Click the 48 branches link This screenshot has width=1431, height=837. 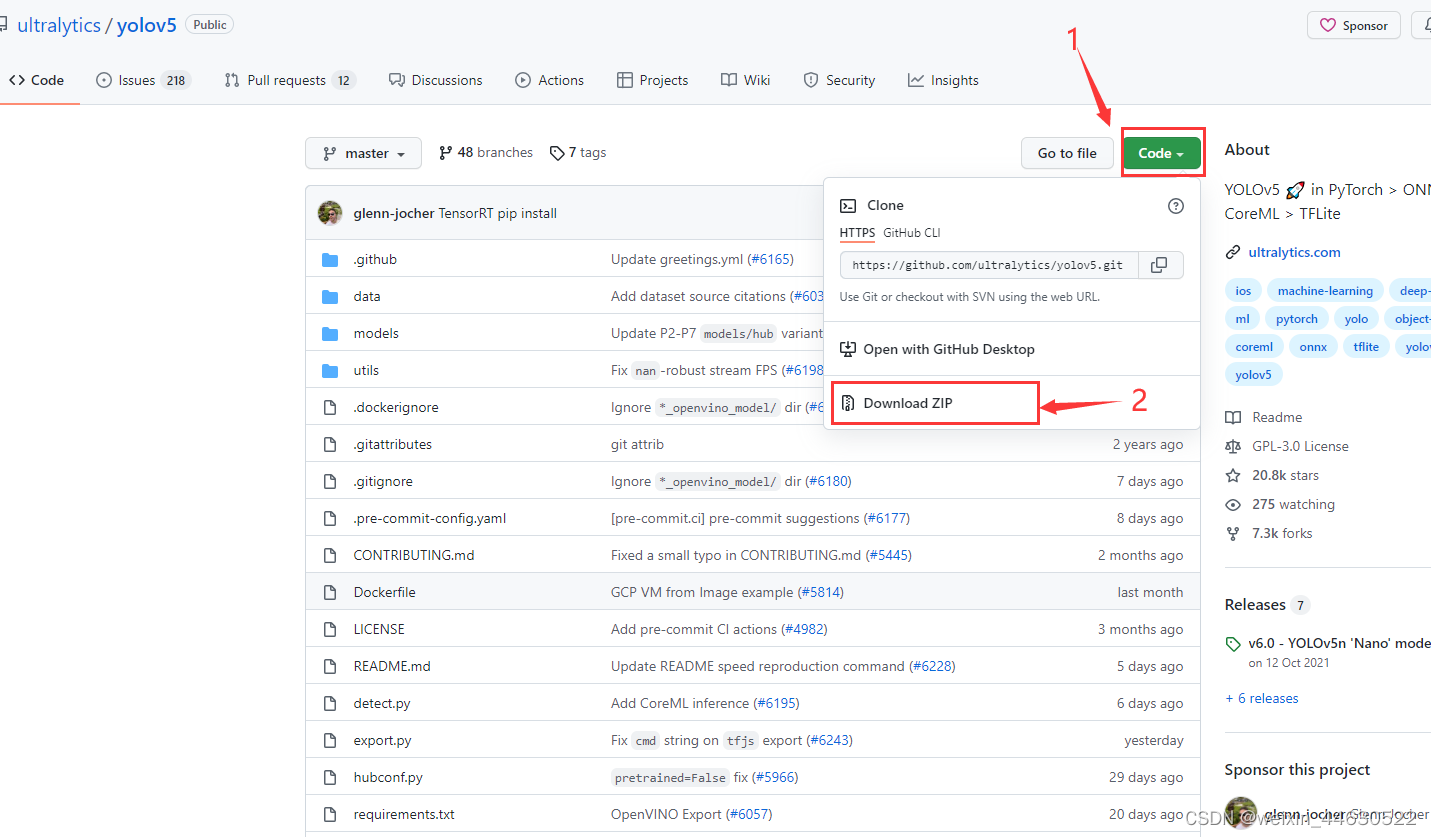pos(486,153)
